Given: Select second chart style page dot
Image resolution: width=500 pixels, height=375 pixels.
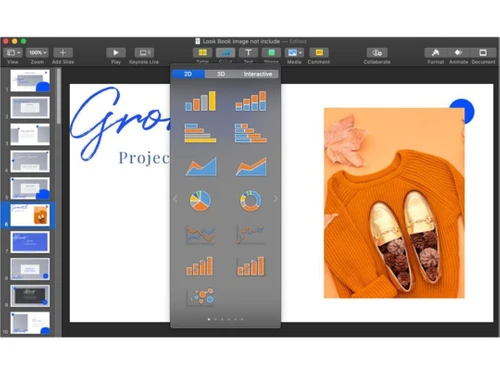Looking at the screenshot, I should point(216,319).
